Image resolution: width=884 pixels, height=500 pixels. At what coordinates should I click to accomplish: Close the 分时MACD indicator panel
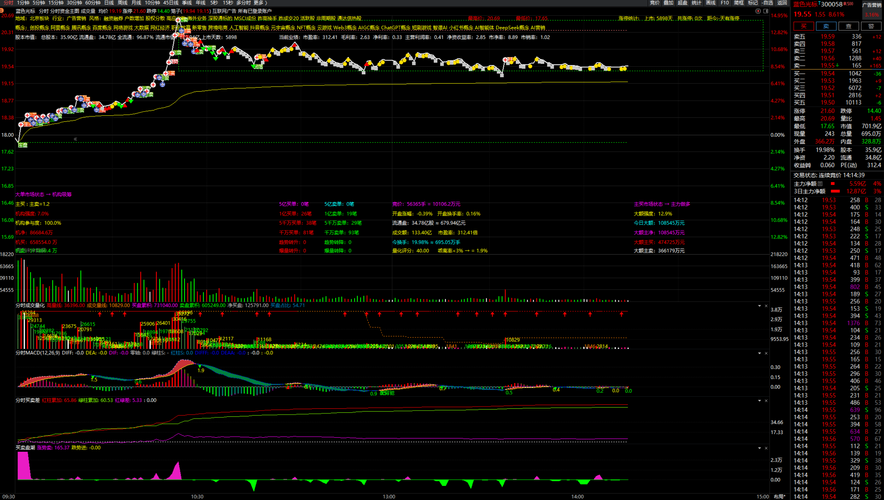click(x=766, y=353)
